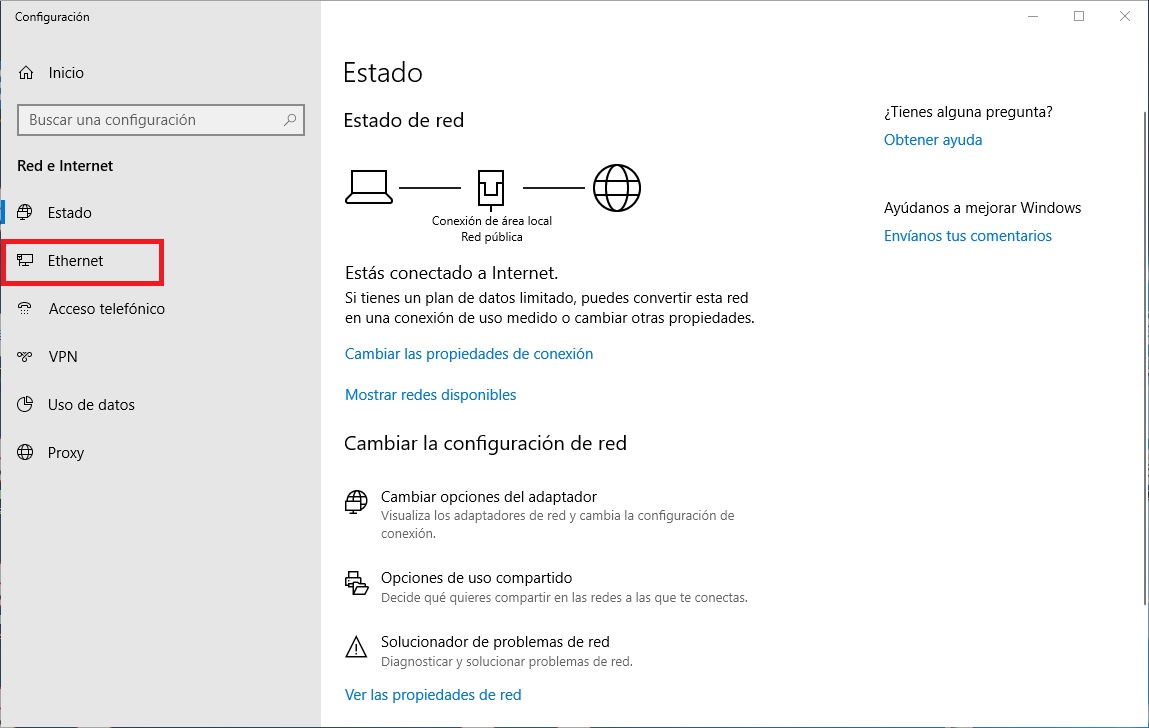Click the Internet globe icon in diagram
The image size is (1149, 728).
click(616, 188)
